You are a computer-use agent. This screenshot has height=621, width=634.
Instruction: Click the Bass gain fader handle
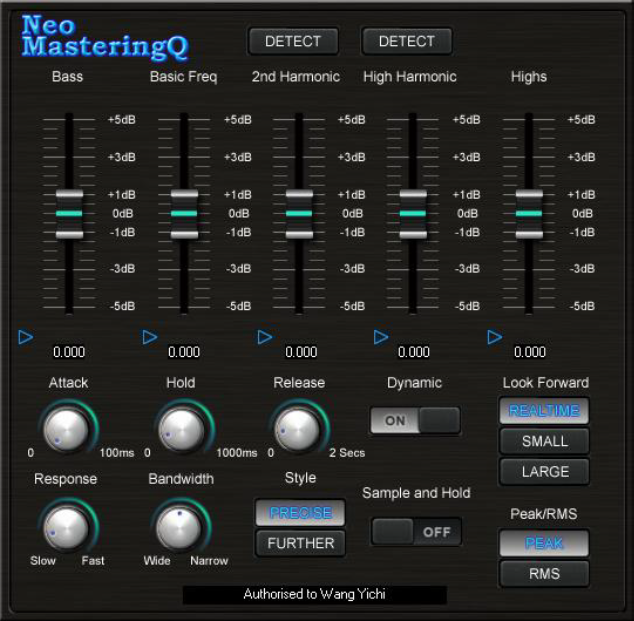(69, 213)
